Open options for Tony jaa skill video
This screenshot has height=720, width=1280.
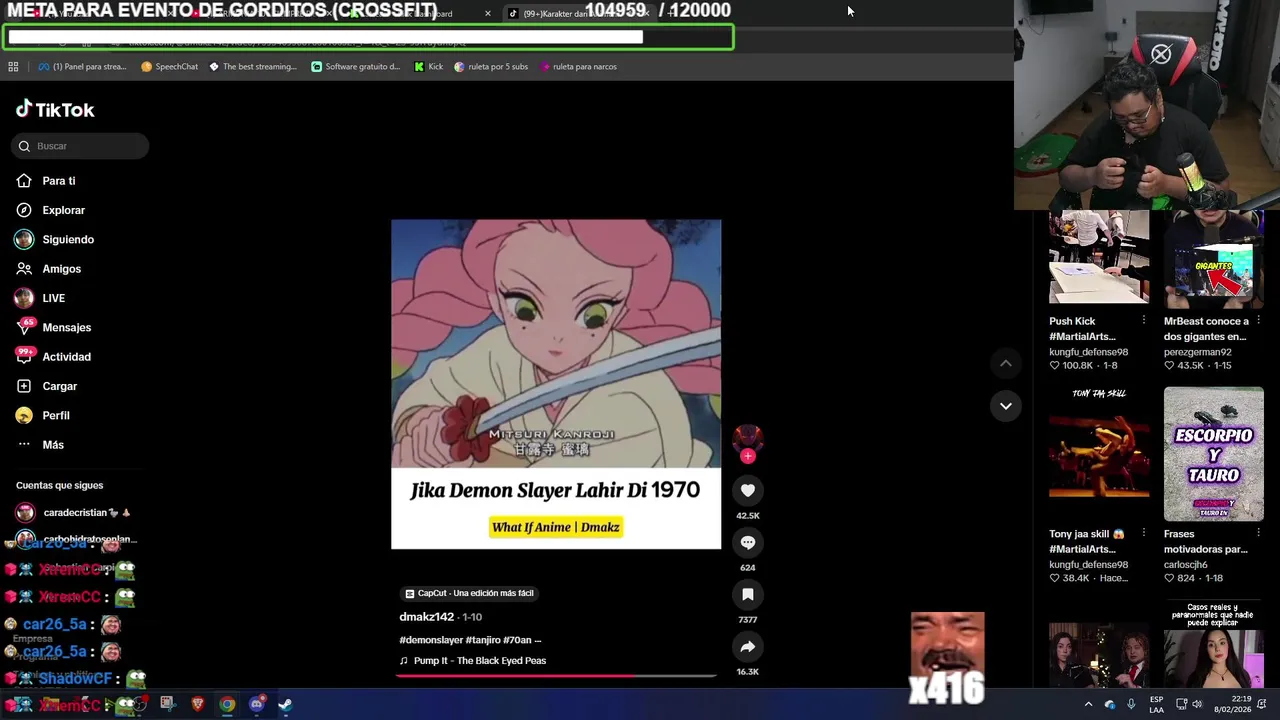click(1143, 533)
